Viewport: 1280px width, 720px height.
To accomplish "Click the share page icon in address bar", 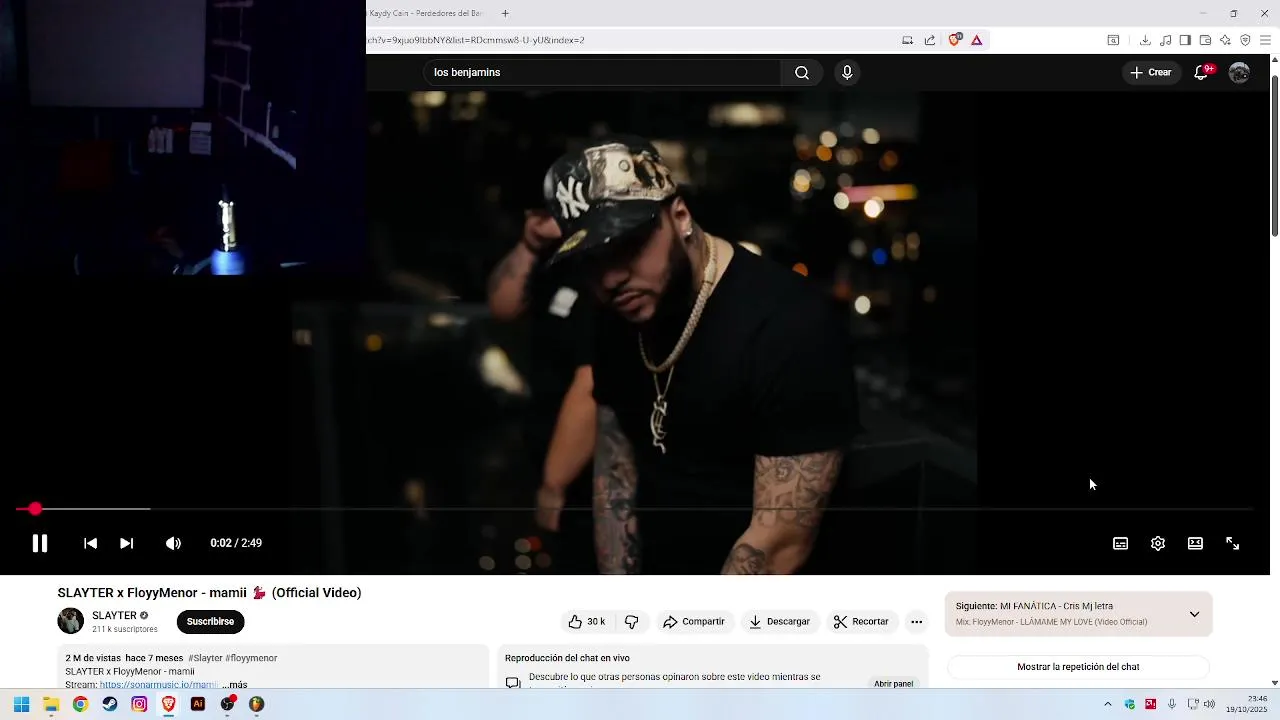I will 930,40.
